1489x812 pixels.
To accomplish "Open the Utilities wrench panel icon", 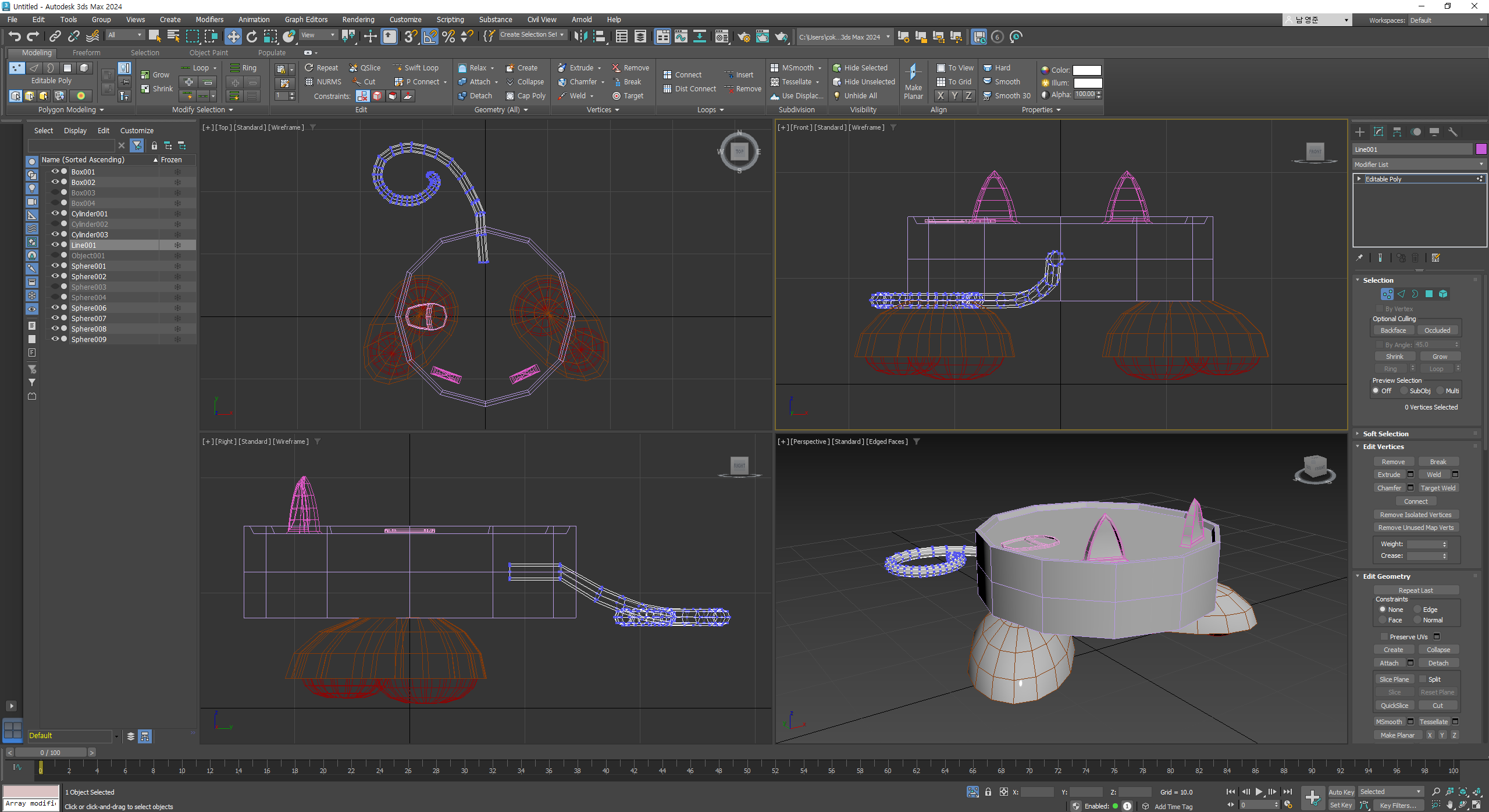I will pyautogui.click(x=1453, y=132).
